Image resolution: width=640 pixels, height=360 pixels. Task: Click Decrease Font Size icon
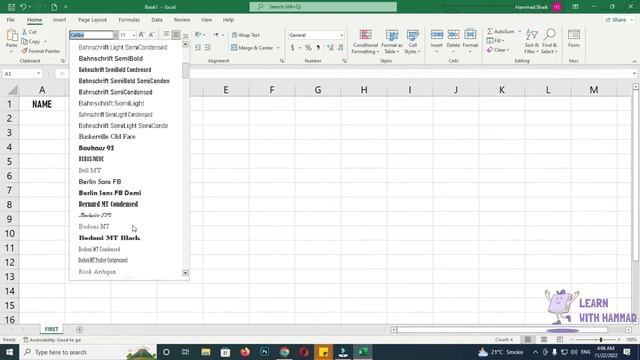point(151,35)
